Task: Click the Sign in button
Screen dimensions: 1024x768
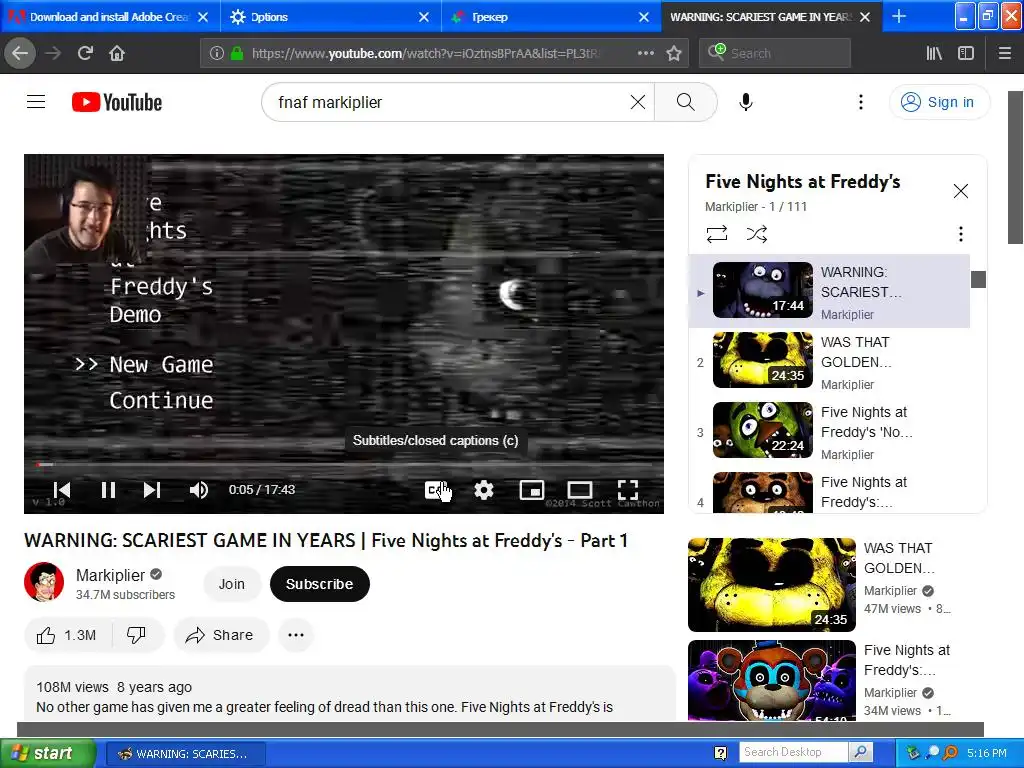Action: (x=939, y=102)
